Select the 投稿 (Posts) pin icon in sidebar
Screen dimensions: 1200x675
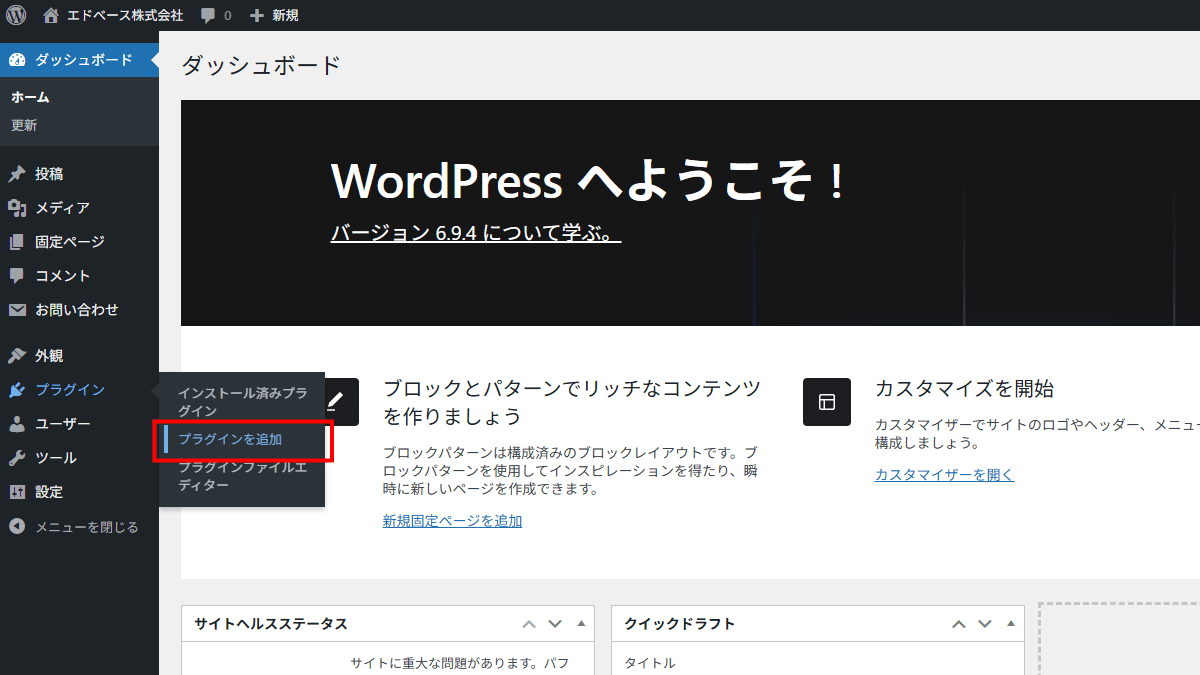pyautogui.click(x=16, y=173)
